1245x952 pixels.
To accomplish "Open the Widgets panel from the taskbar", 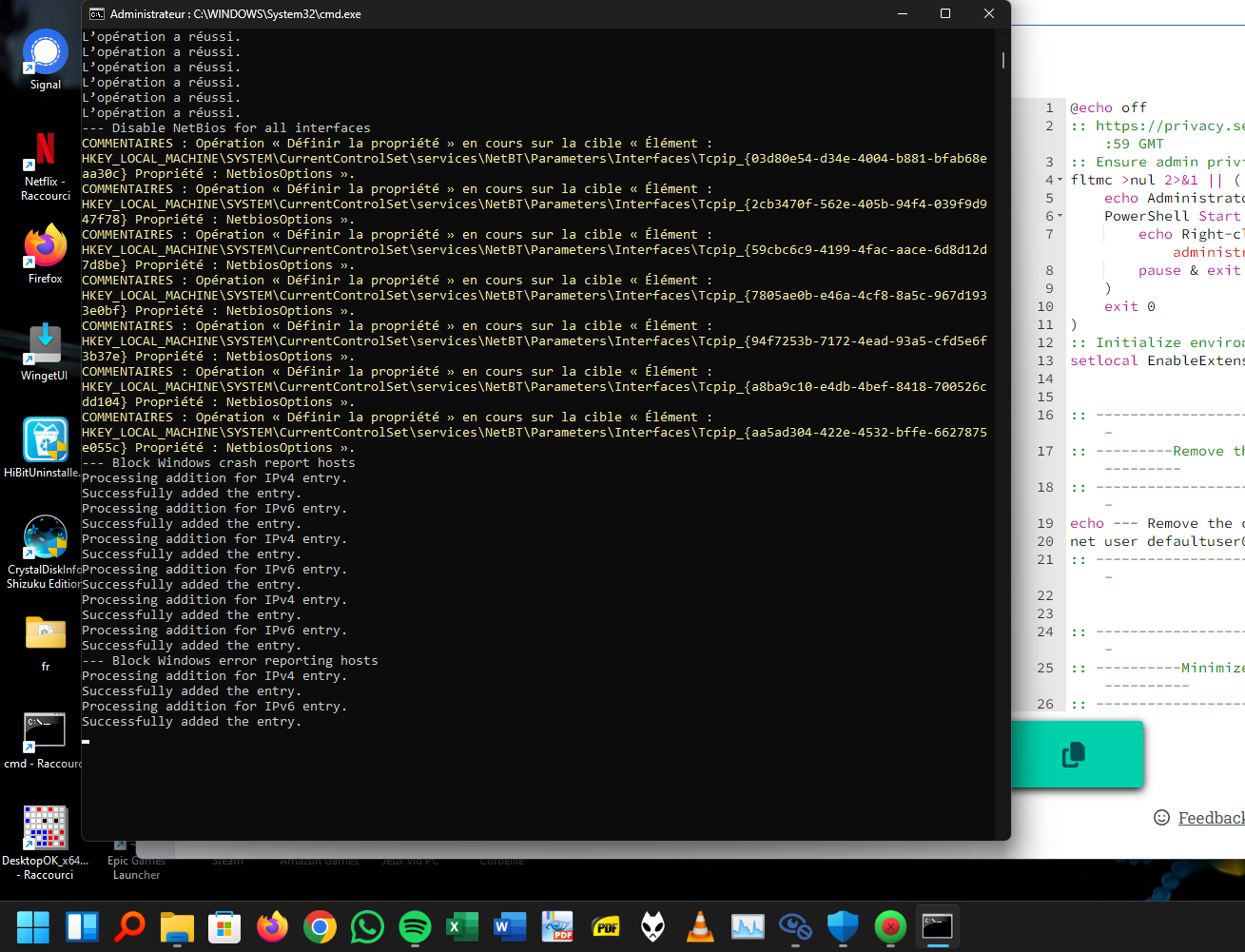I will (x=82, y=926).
